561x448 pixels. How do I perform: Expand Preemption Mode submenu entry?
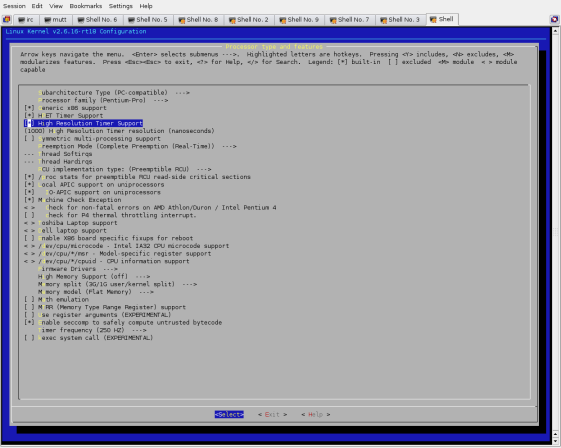pyautogui.click(x=137, y=146)
